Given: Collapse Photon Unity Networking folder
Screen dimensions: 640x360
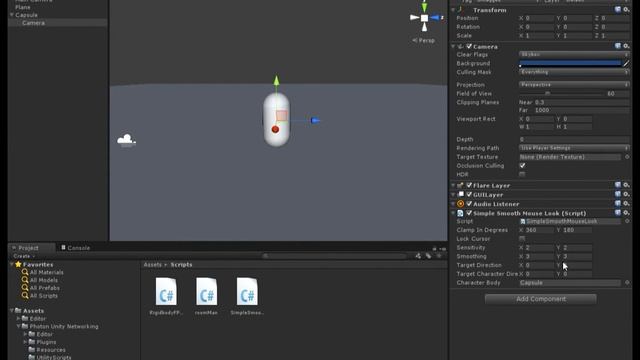Looking at the screenshot, I should pos(18,327).
